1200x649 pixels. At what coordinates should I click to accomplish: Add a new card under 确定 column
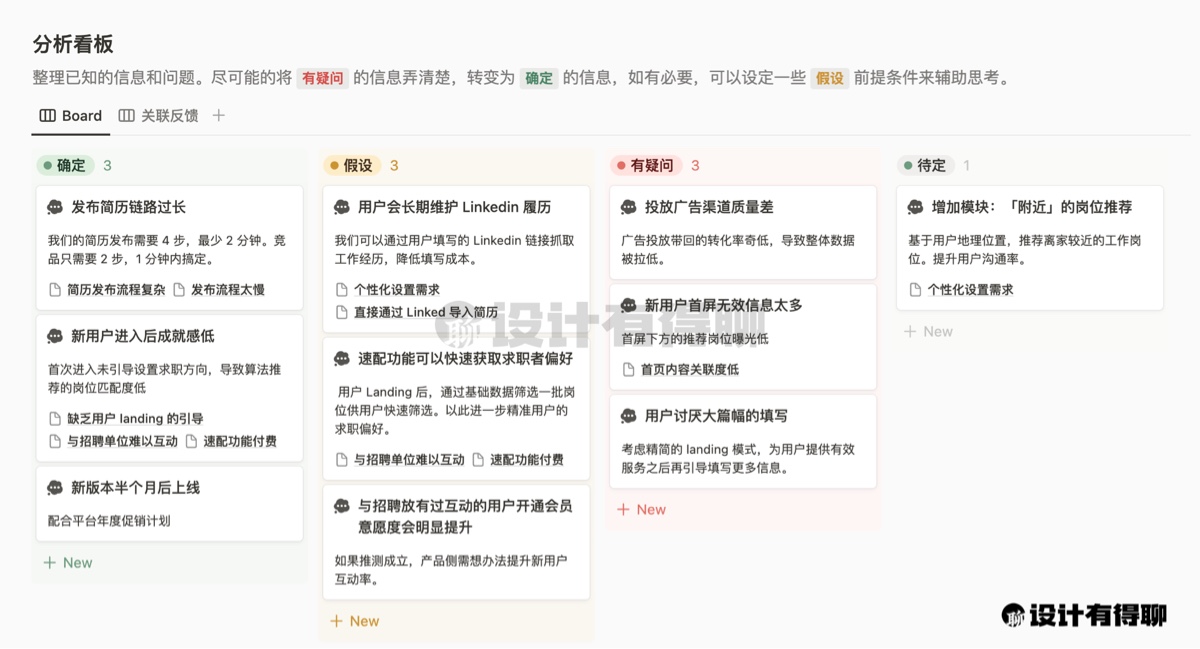(68, 563)
